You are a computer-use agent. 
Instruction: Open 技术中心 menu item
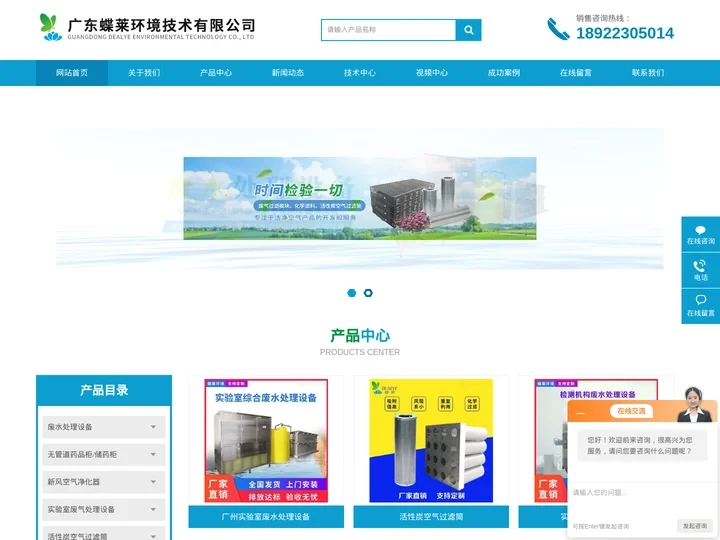click(x=360, y=73)
